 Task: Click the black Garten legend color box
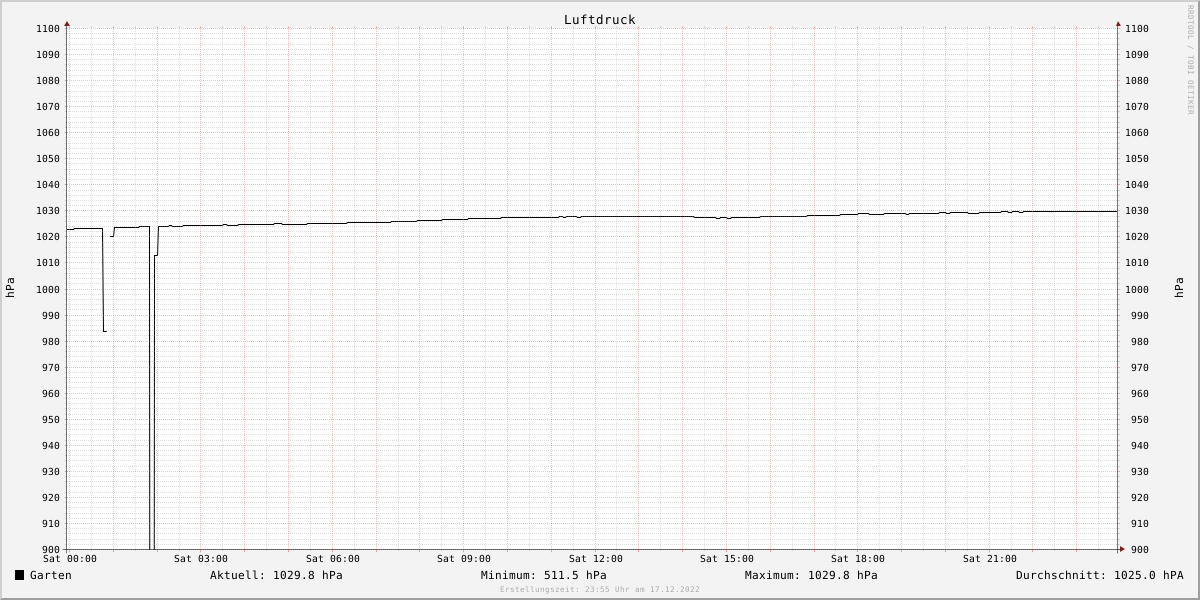[x=20, y=575]
